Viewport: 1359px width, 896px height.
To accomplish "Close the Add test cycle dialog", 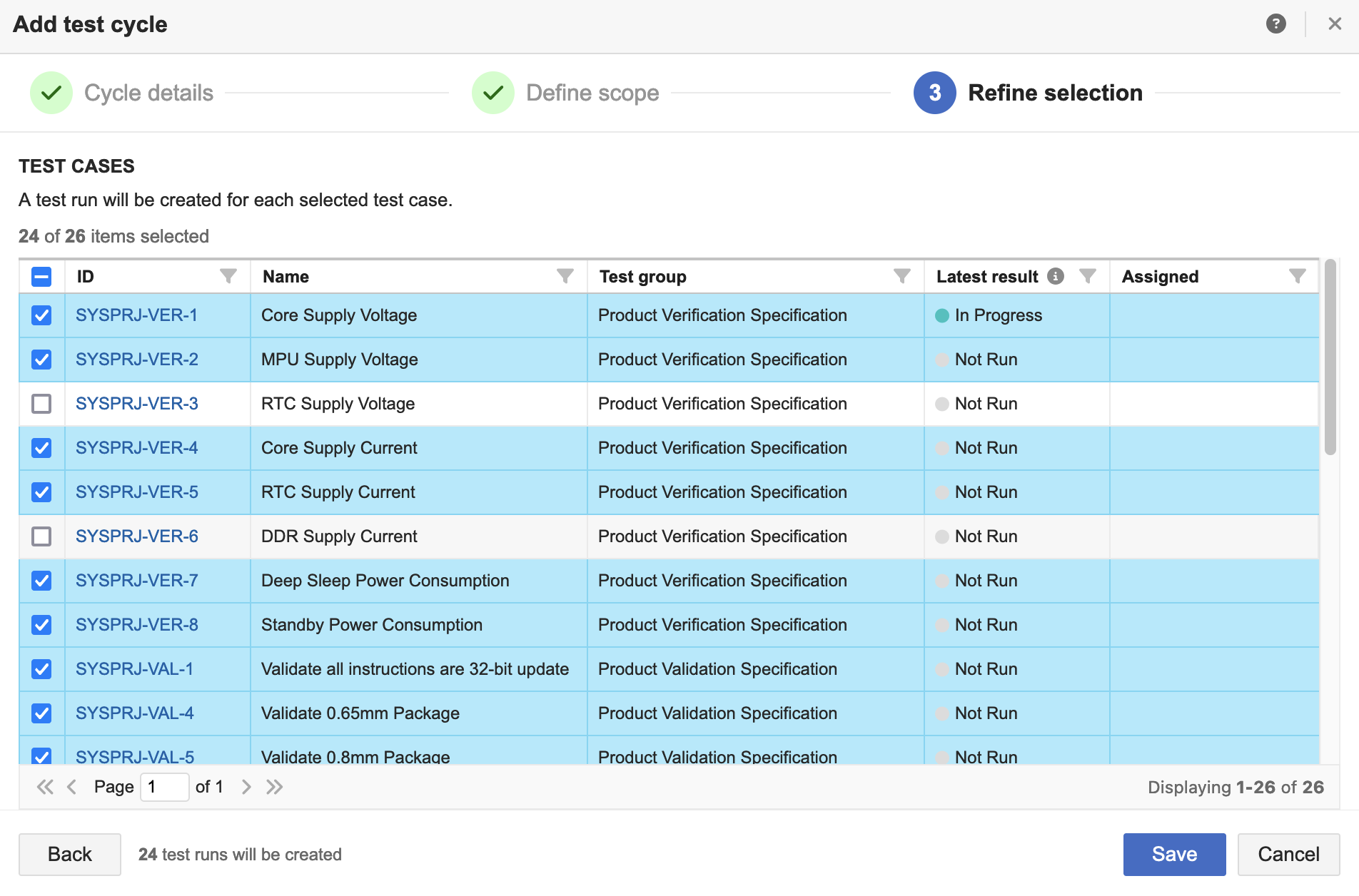I will click(x=1335, y=24).
